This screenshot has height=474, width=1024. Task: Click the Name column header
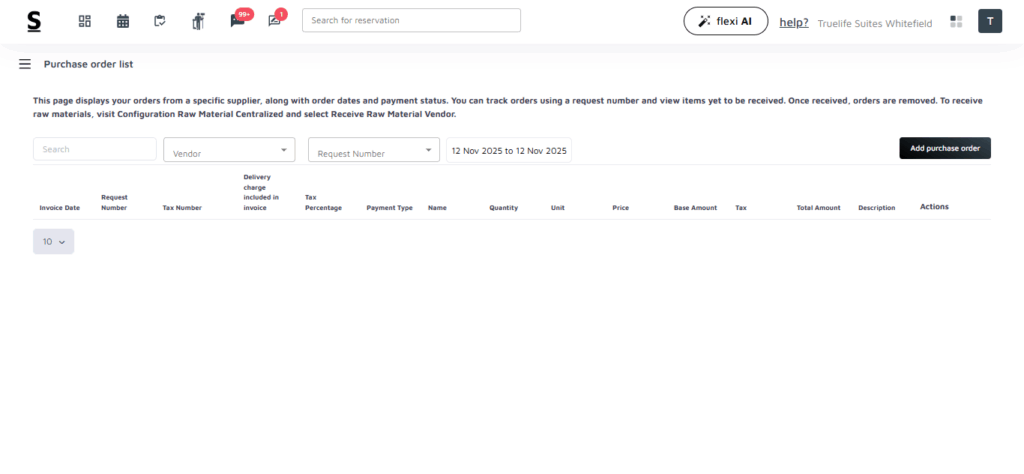coord(438,208)
